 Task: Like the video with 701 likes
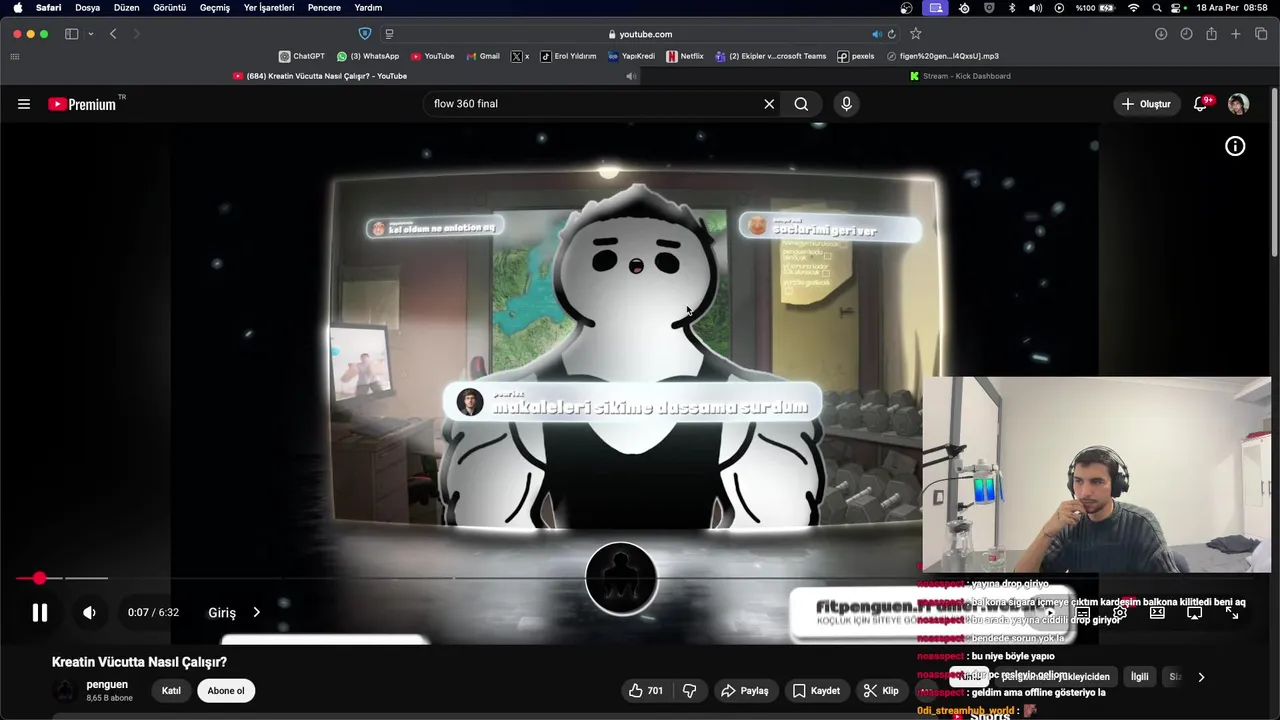coord(645,691)
